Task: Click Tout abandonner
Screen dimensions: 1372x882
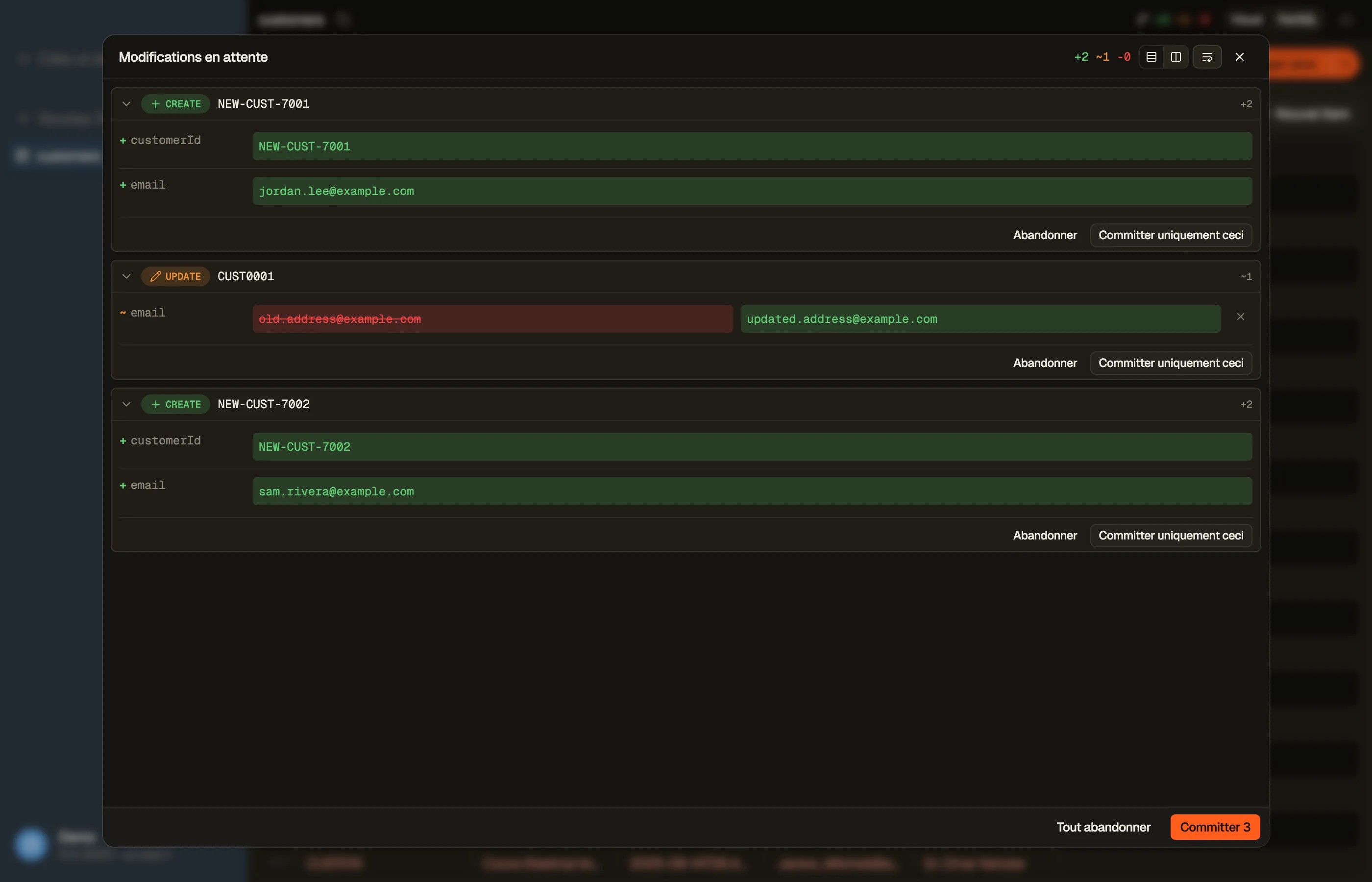Action: [x=1103, y=827]
